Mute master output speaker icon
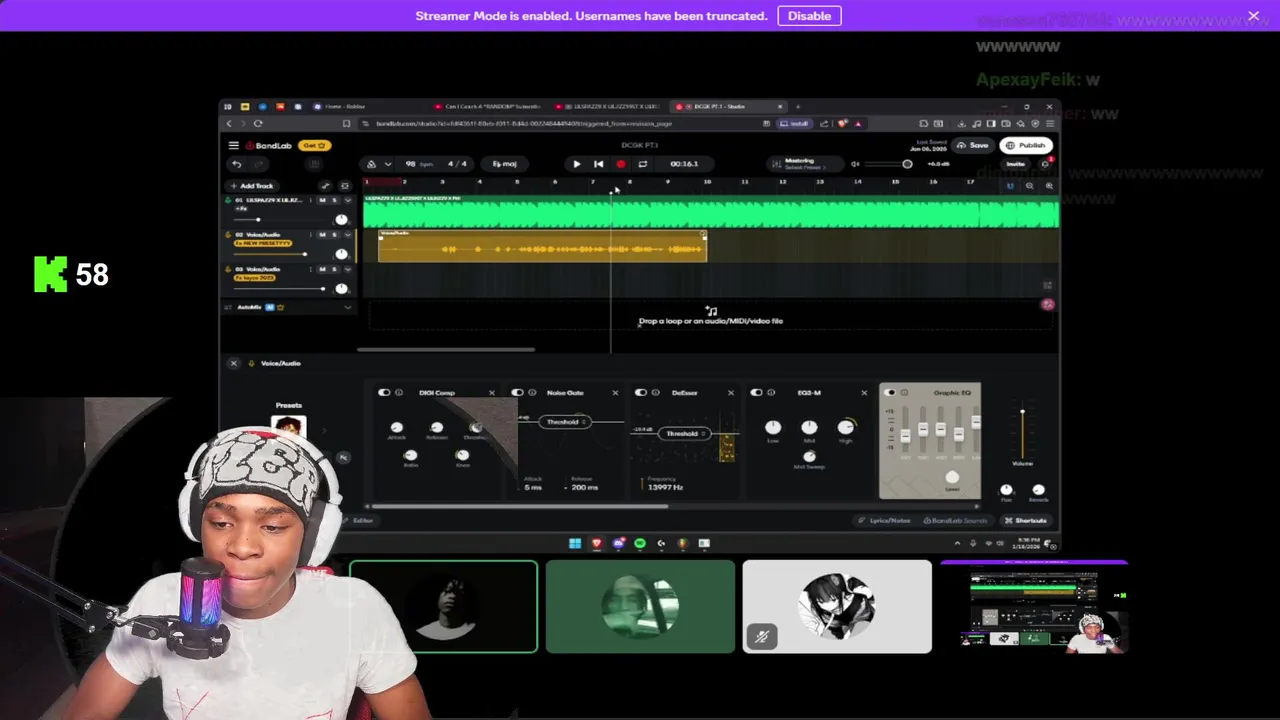Image resolution: width=1280 pixels, height=720 pixels. point(855,164)
